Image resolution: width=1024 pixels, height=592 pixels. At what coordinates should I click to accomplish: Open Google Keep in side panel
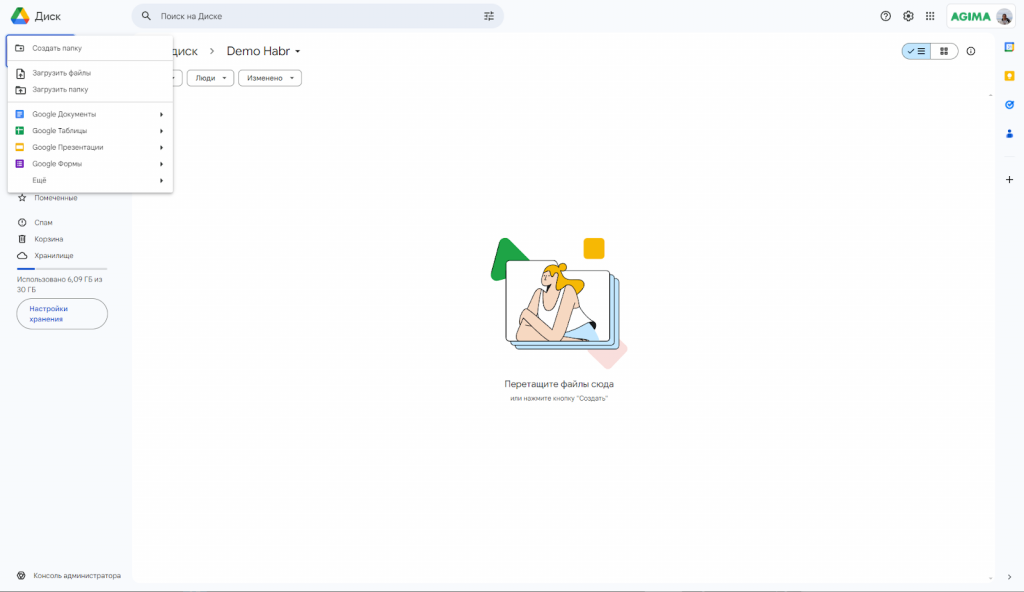(x=1009, y=75)
